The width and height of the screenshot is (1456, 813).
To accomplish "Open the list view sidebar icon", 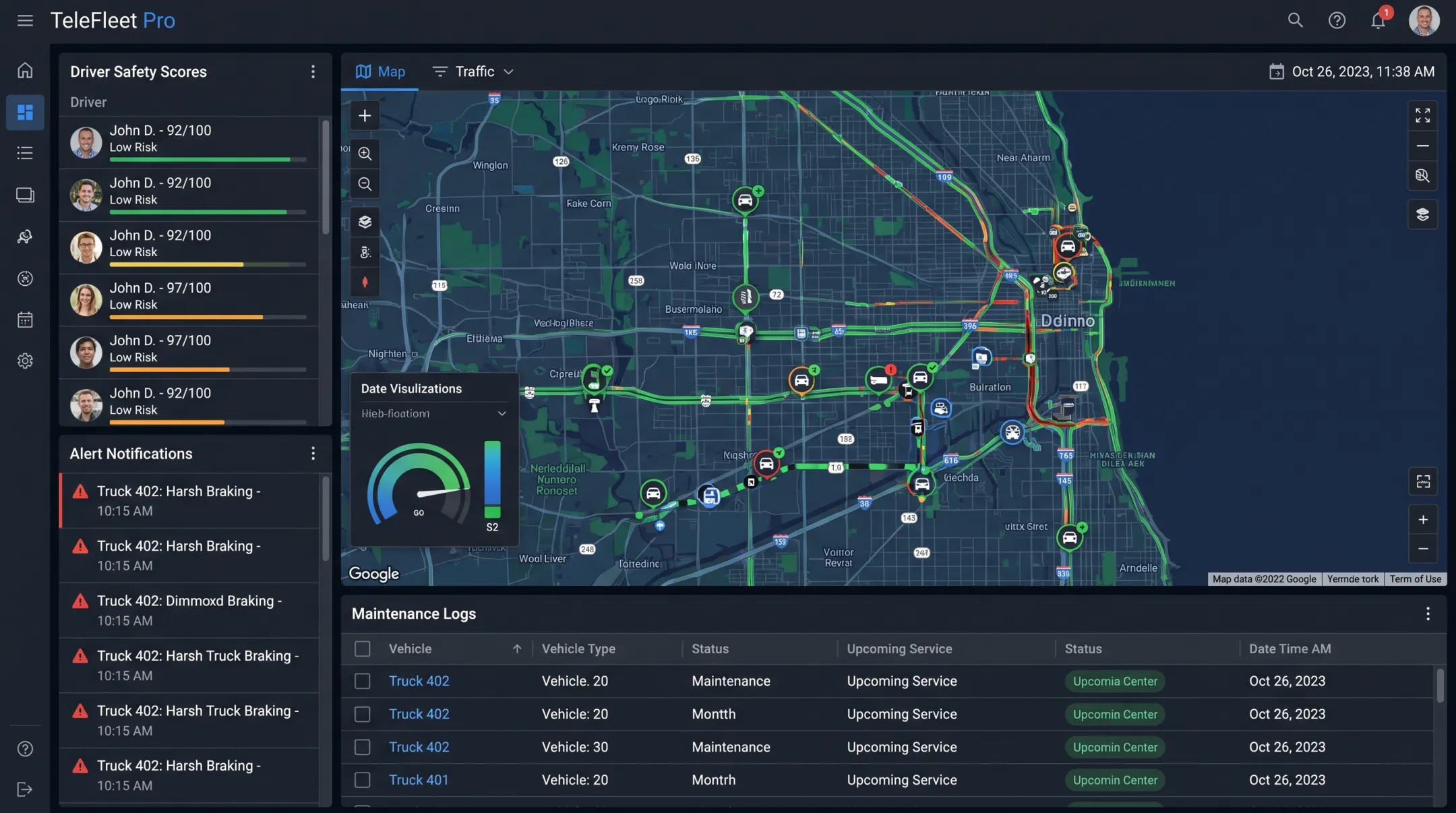I will pyautogui.click(x=25, y=153).
